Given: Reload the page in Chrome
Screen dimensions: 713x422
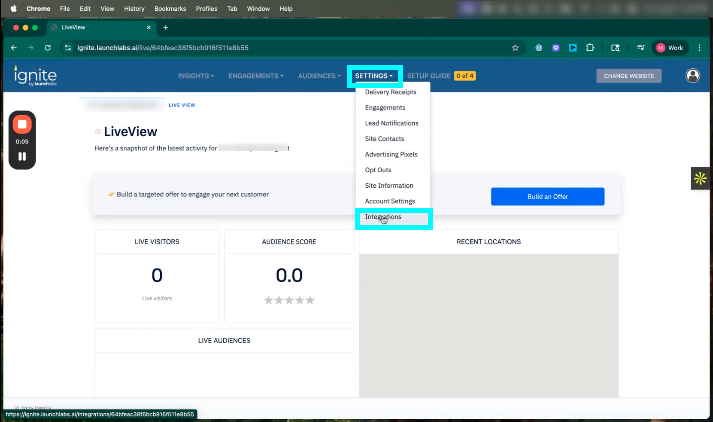Looking at the screenshot, I should [x=47, y=47].
